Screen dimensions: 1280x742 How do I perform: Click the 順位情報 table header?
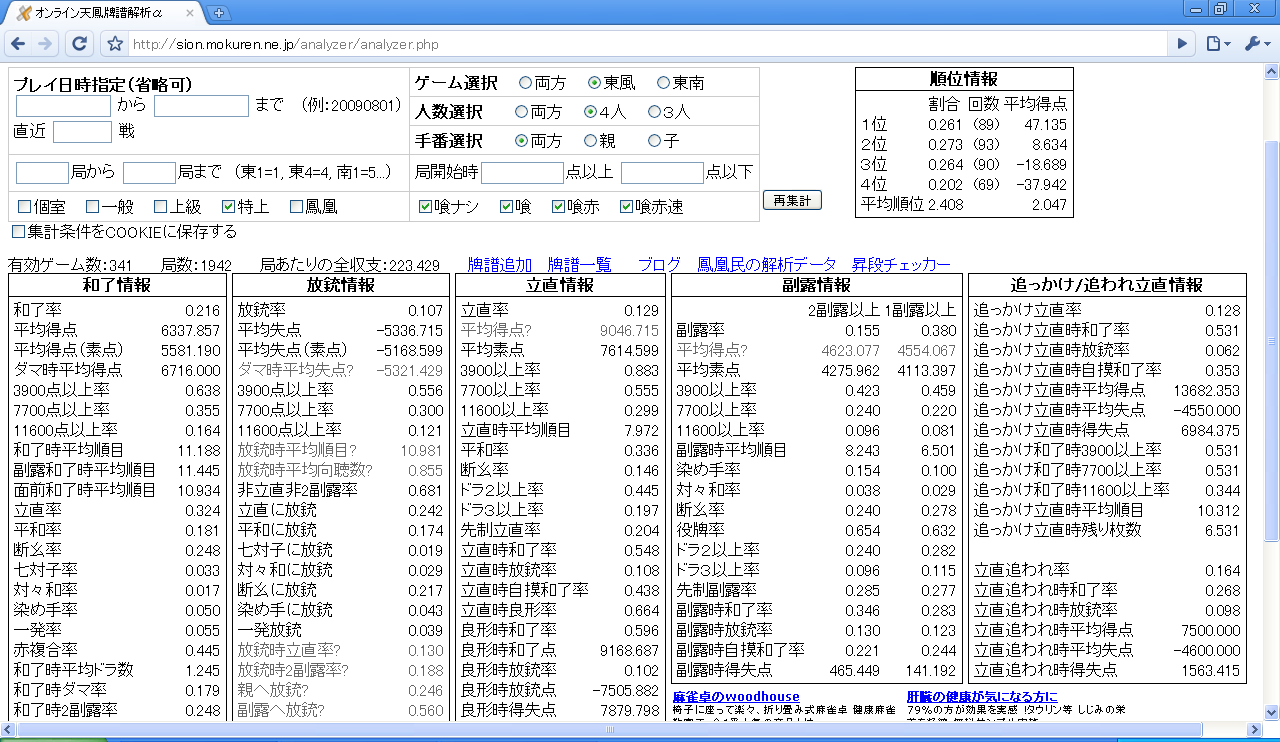coord(964,79)
